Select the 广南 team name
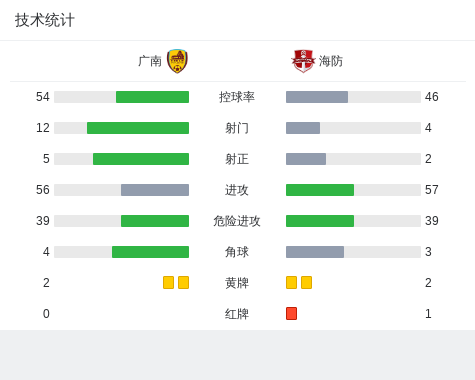Image resolution: width=475 pixels, height=380 pixels. point(150,61)
